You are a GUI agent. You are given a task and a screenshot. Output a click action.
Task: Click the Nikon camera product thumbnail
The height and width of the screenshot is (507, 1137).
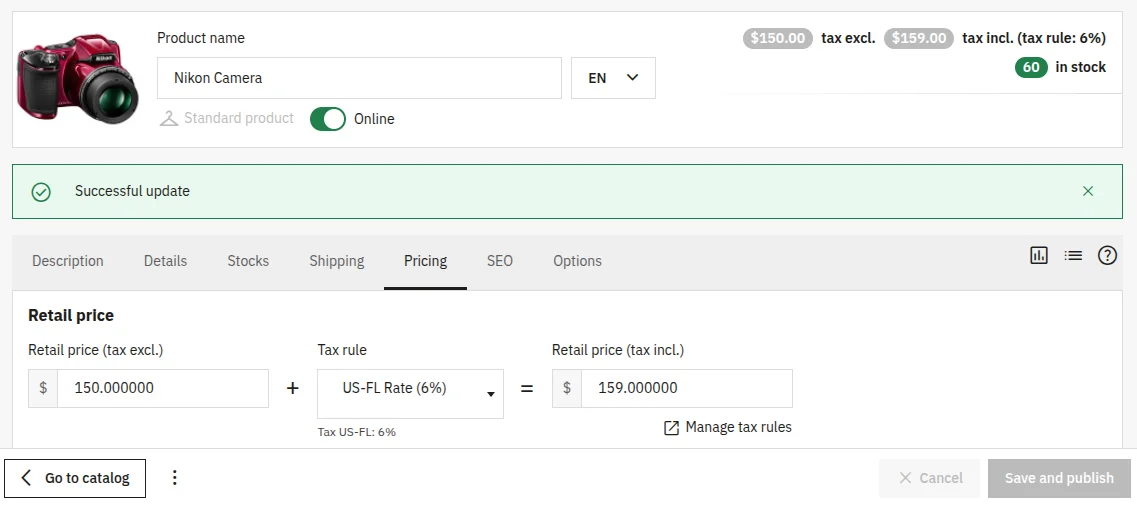(78, 78)
